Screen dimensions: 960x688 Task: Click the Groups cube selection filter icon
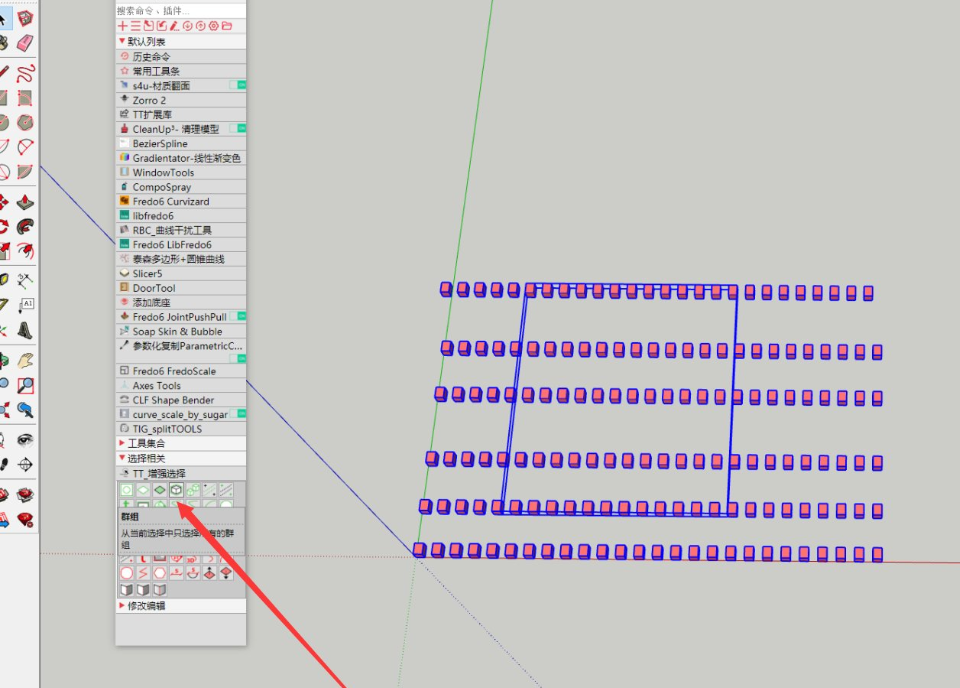pyautogui.click(x=176, y=490)
